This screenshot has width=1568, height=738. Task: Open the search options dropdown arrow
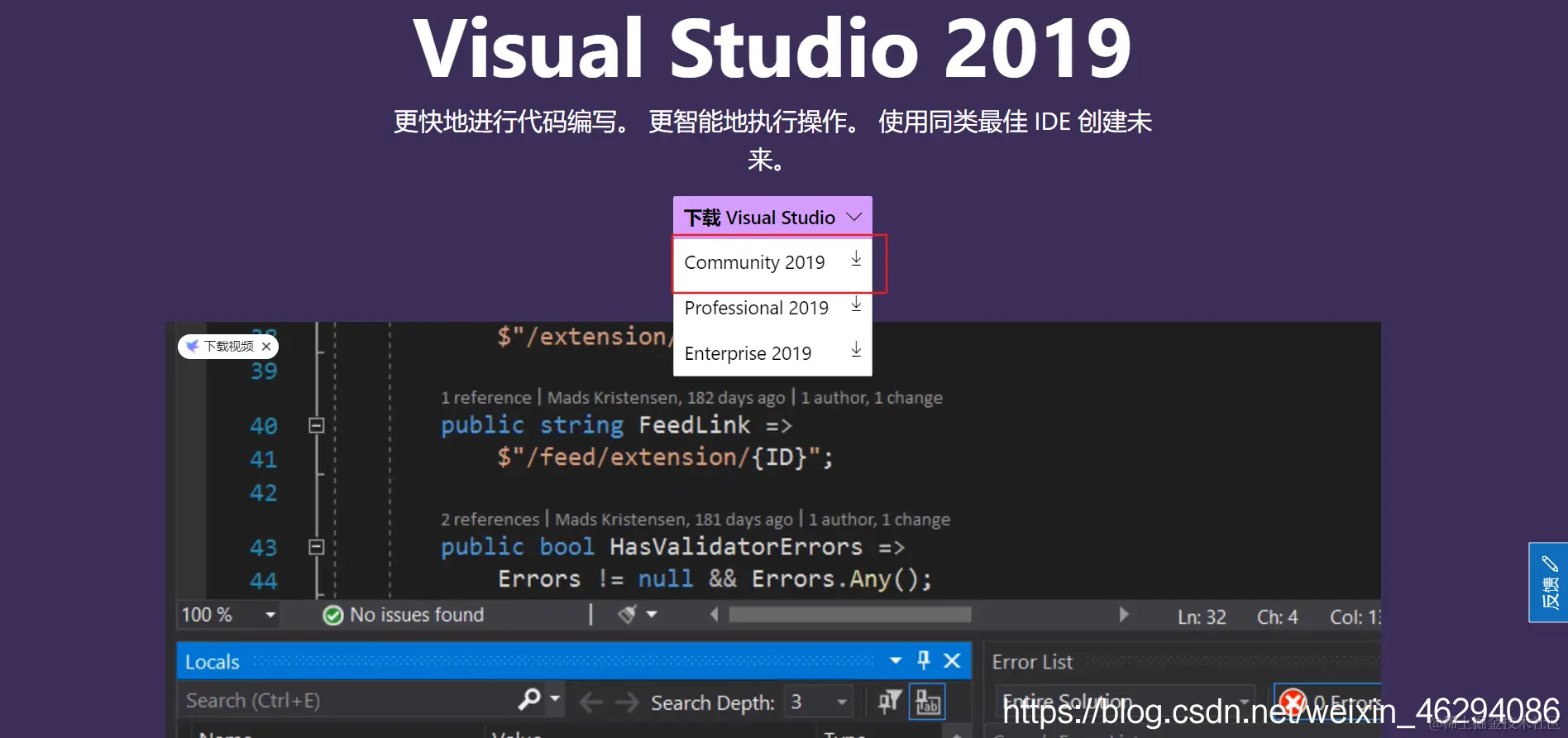click(x=555, y=699)
